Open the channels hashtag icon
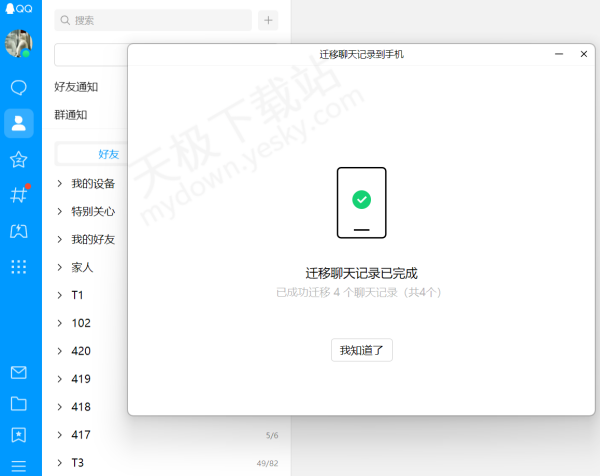 (x=18, y=195)
